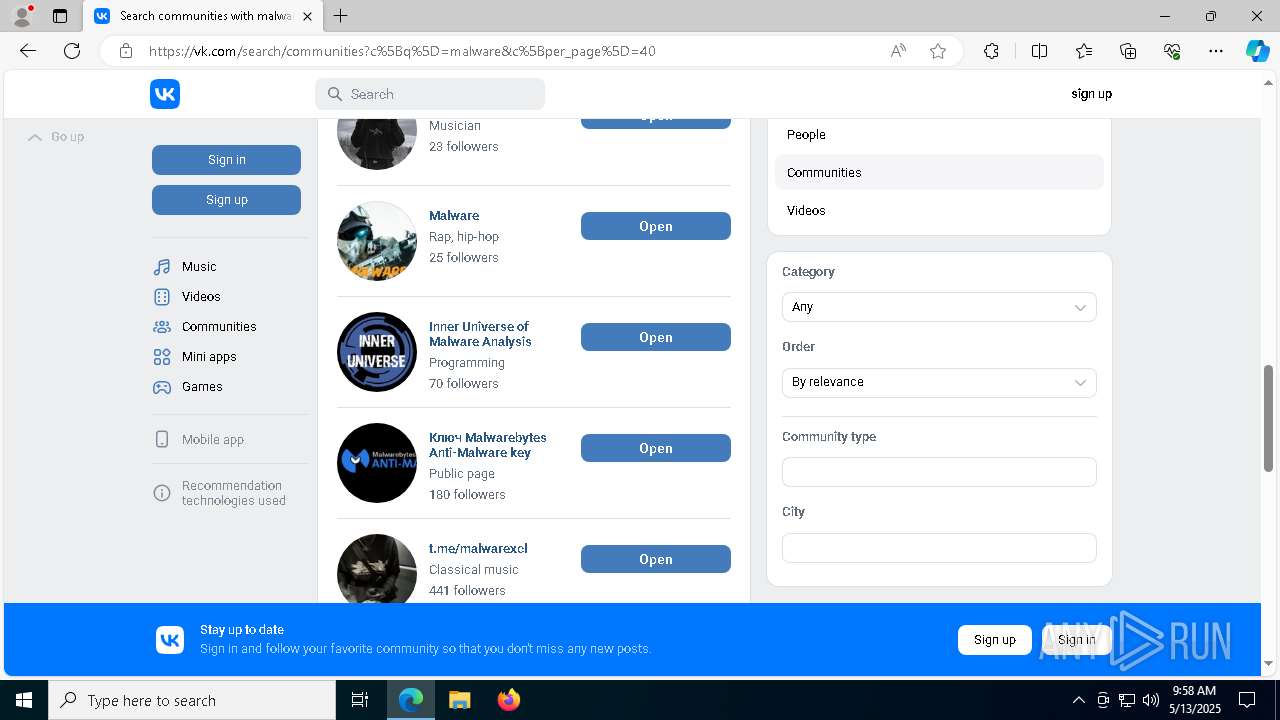
Task: Click the header sign up link
Action: pyautogui.click(x=1091, y=94)
